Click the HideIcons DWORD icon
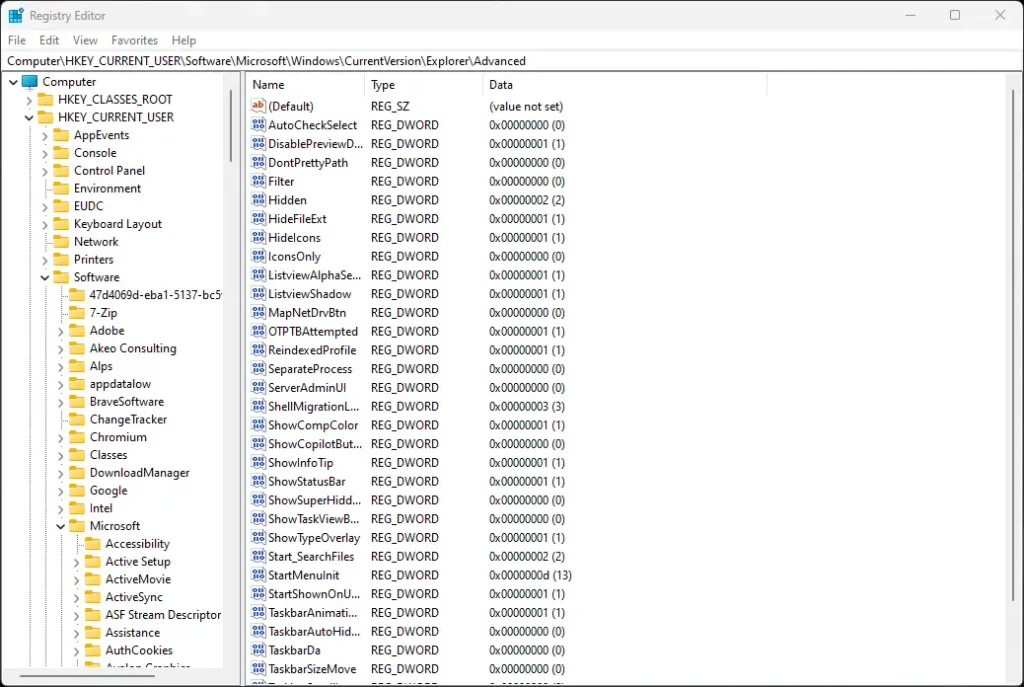 259,238
